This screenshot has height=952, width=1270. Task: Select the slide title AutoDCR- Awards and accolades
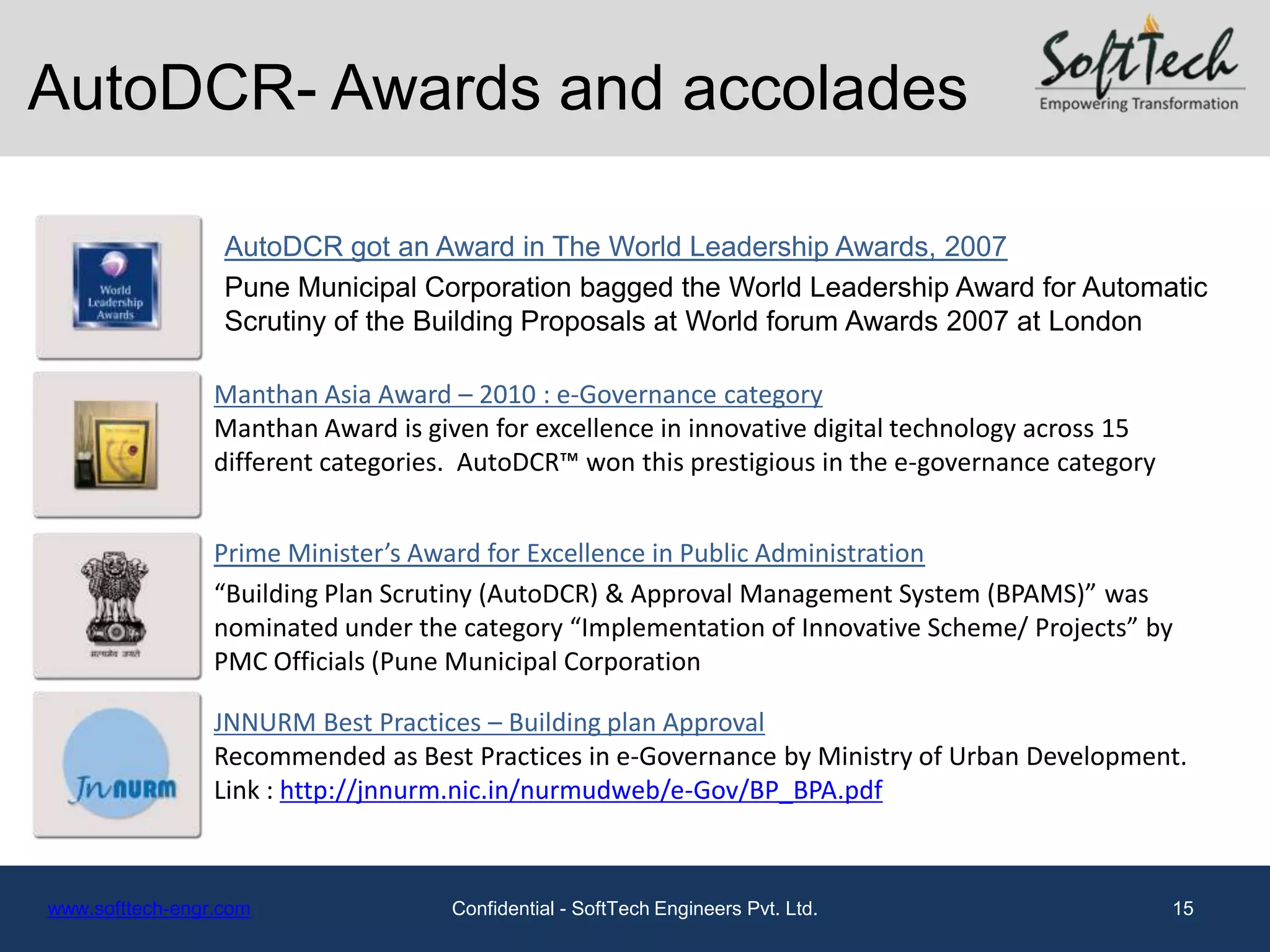497,88
